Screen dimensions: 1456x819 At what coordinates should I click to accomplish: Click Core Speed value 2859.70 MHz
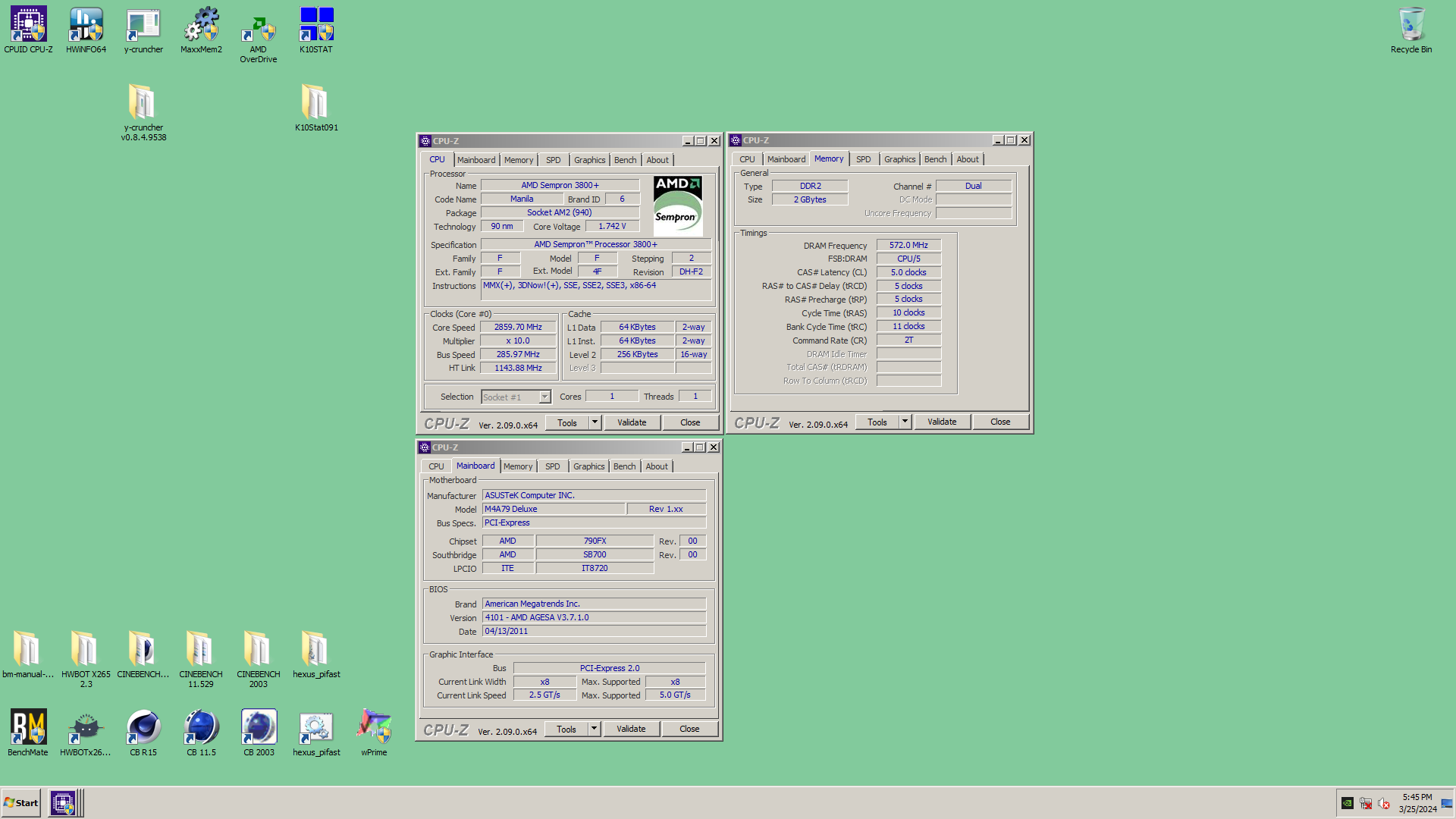tap(518, 327)
